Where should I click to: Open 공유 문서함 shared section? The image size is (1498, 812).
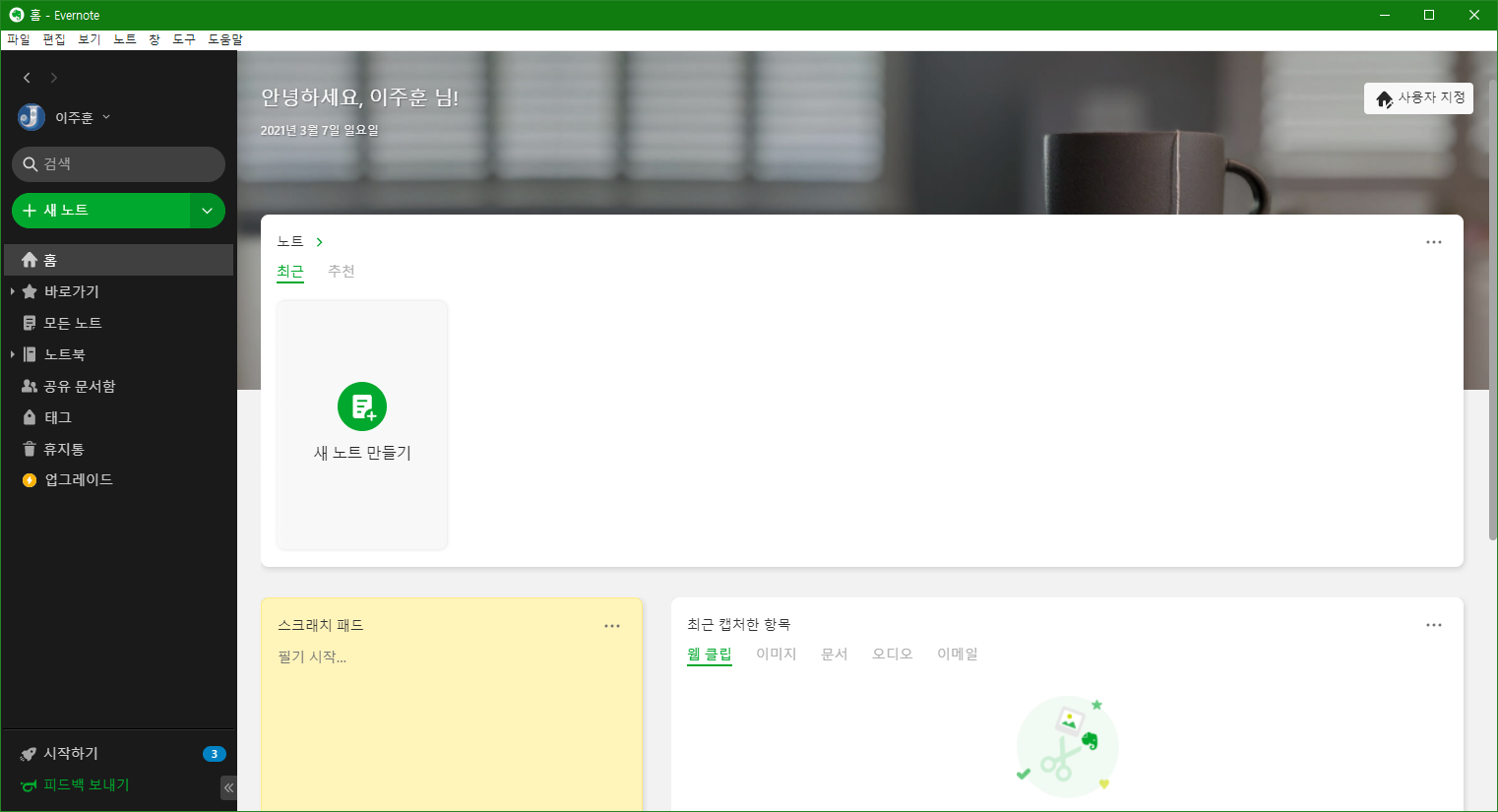point(118,386)
